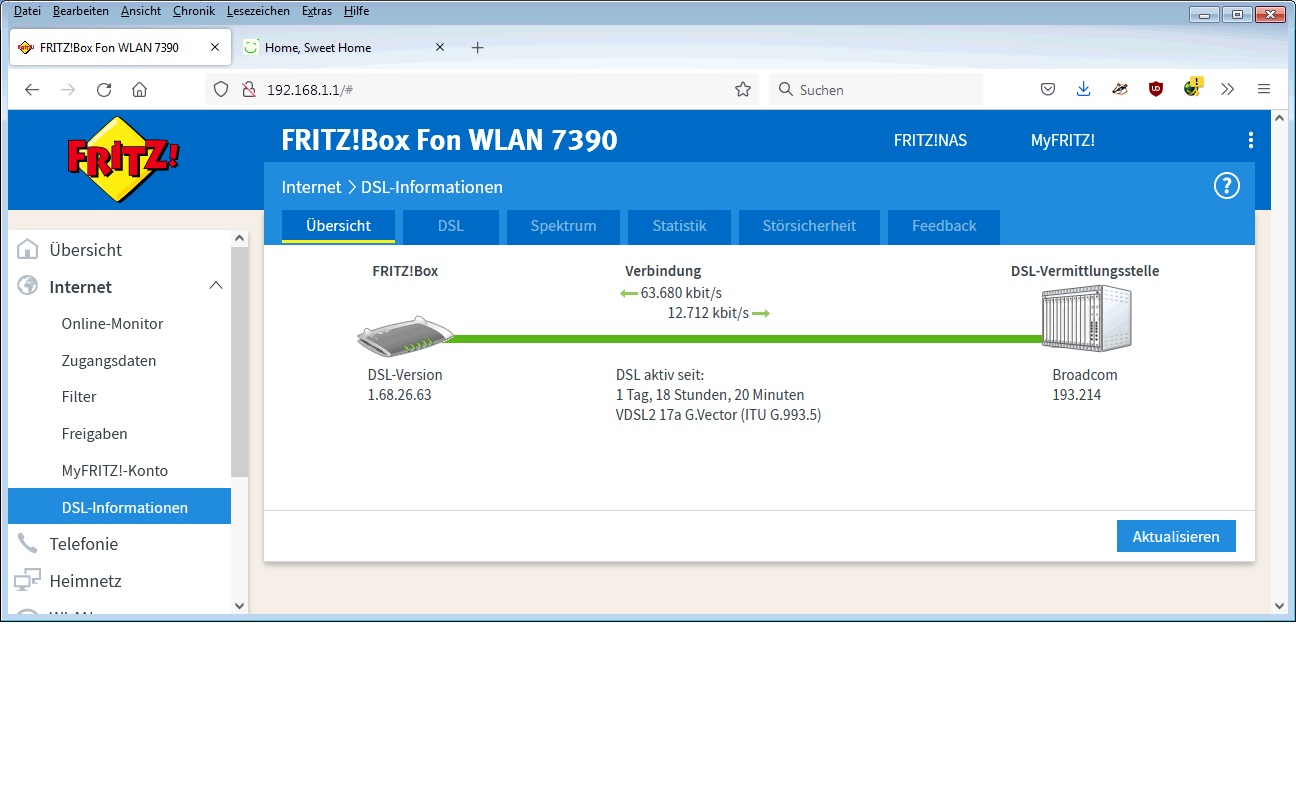Screen dimensions: 1296x798
Task: Click the sidebar scroll up arrow
Action: tap(239, 238)
